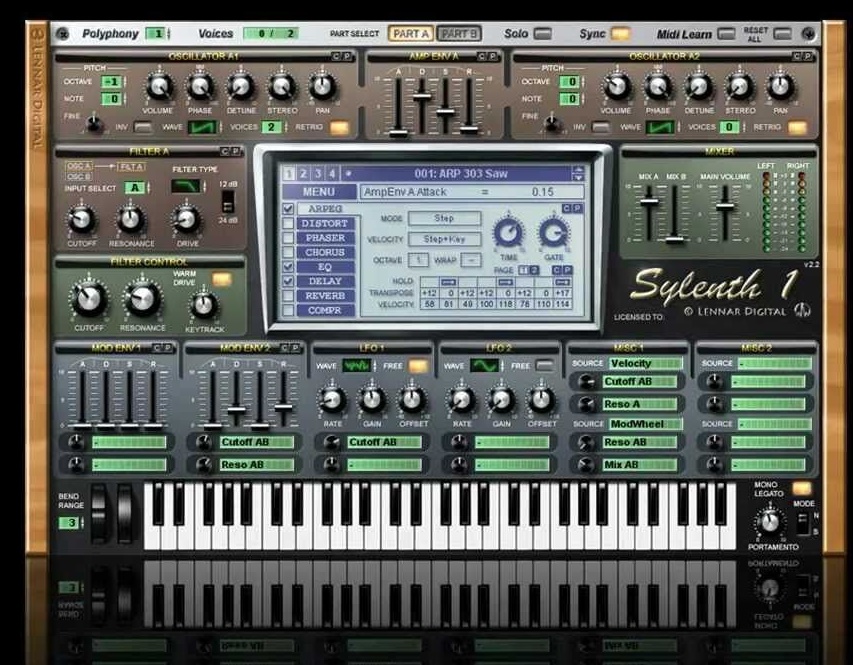
Task: Click the Oscillator A2 paste (P) button
Action: 807,56
